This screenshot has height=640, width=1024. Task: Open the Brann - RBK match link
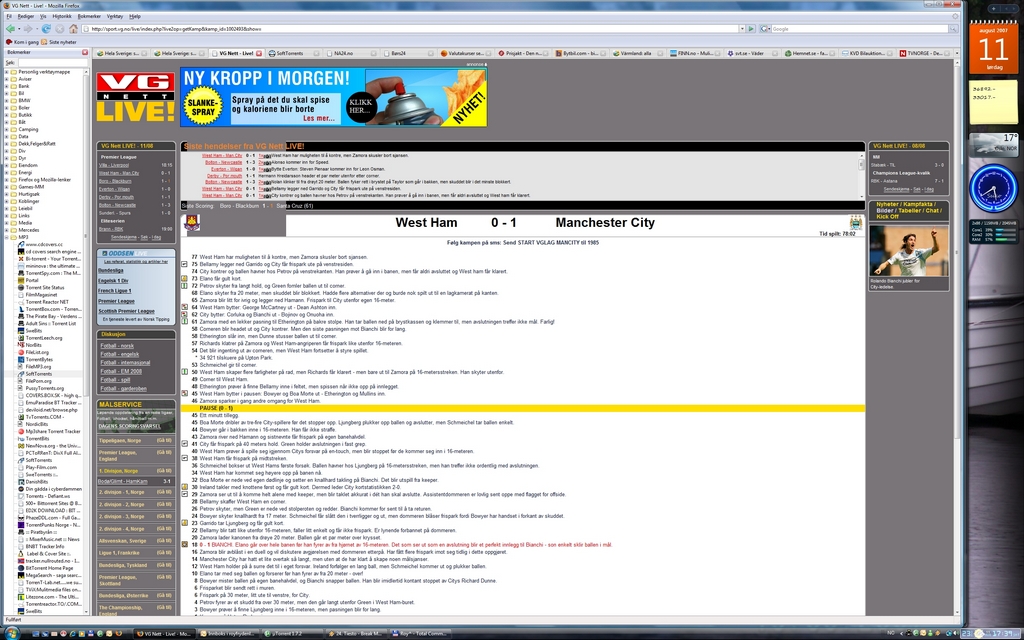pos(111,229)
